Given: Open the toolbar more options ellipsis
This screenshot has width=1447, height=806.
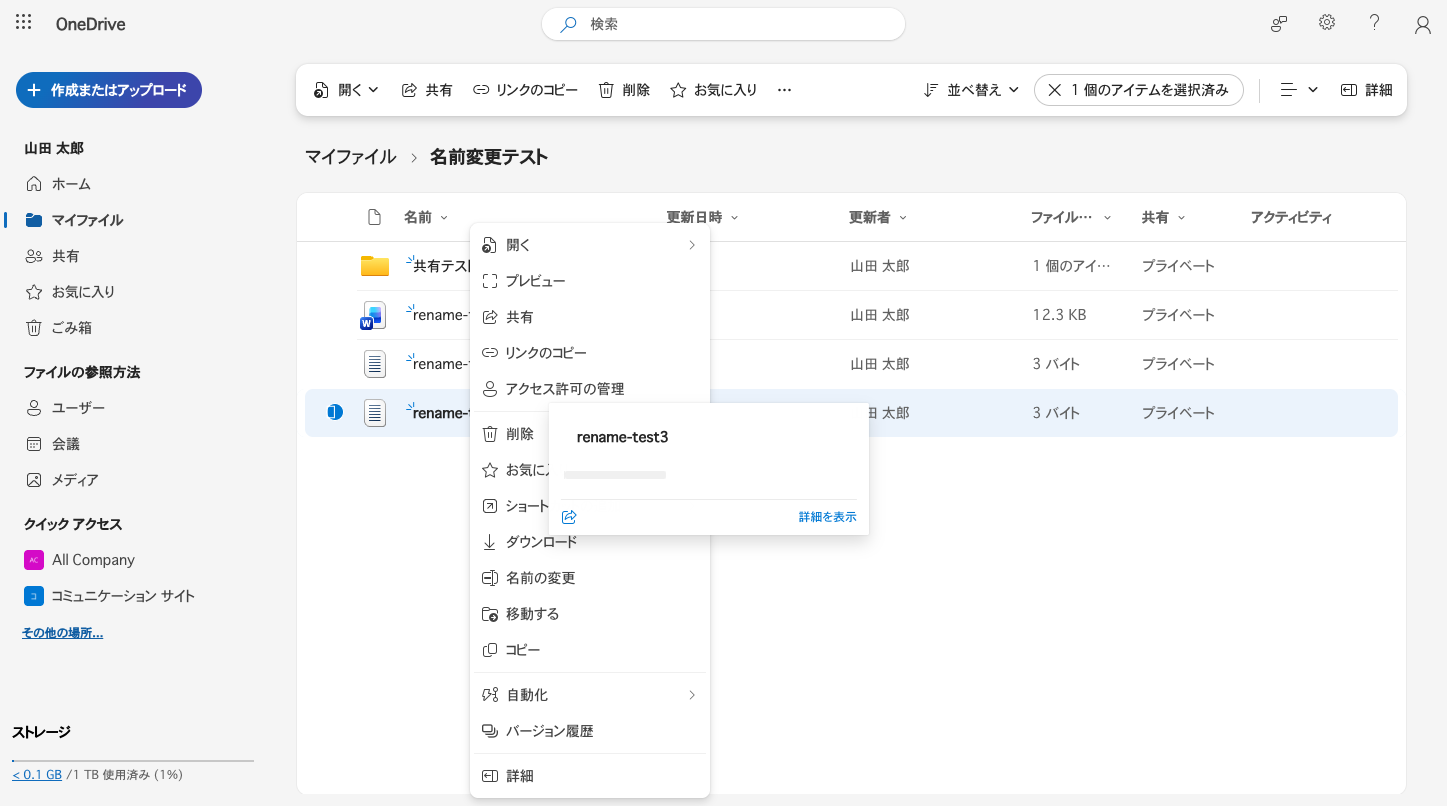Looking at the screenshot, I should (784, 90).
